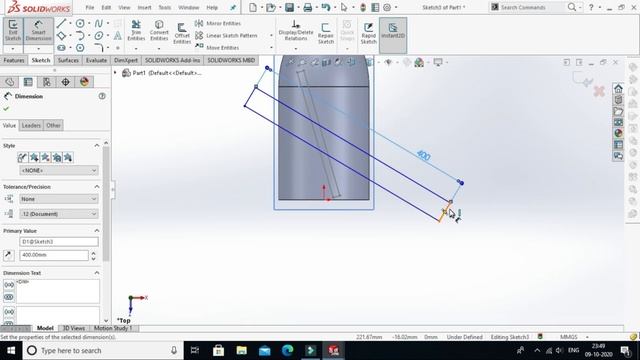Open the .12 (Document) precision dropdown

[59, 214]
